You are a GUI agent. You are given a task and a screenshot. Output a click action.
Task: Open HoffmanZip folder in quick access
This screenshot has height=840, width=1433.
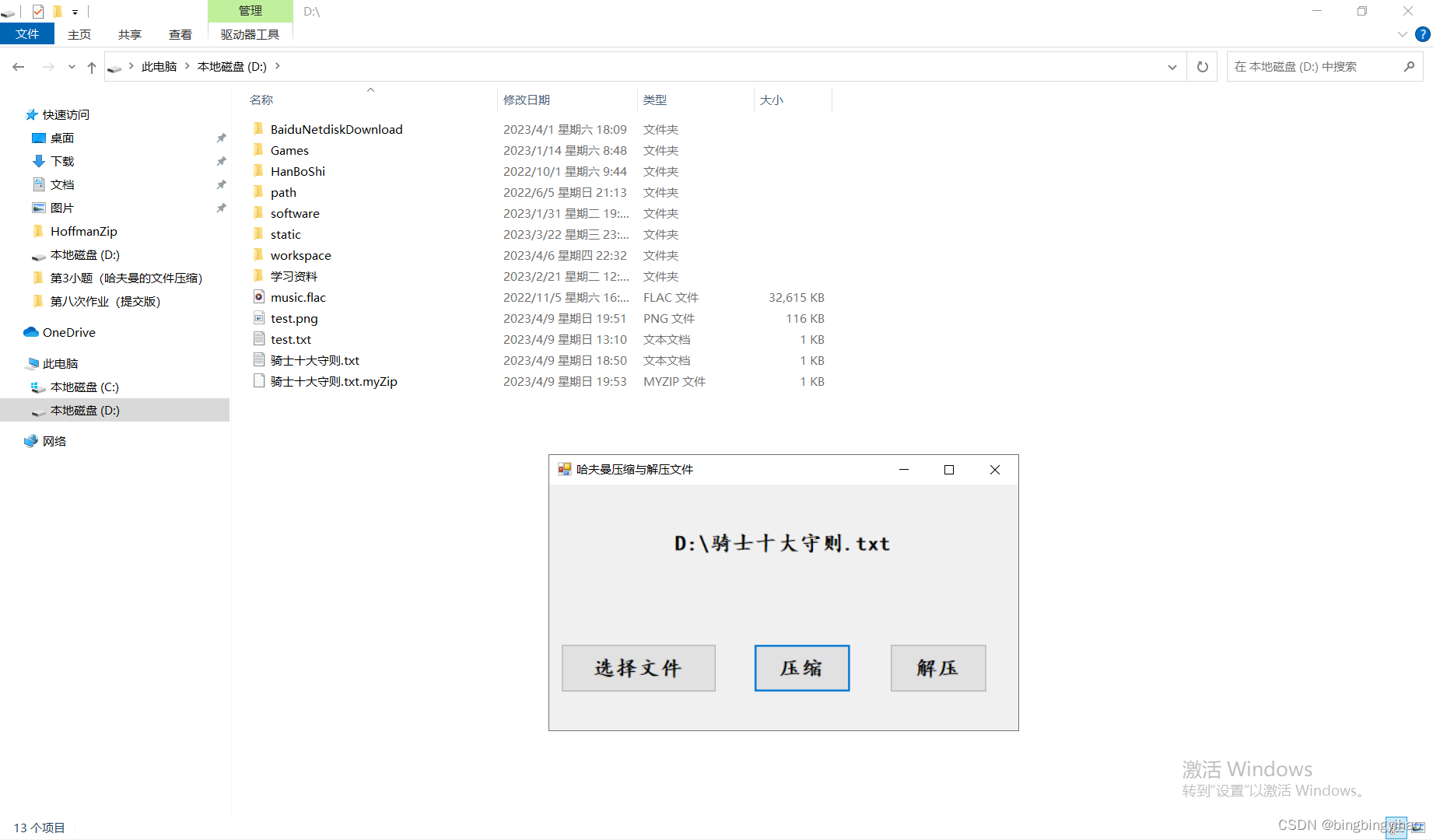pos(84,231)
